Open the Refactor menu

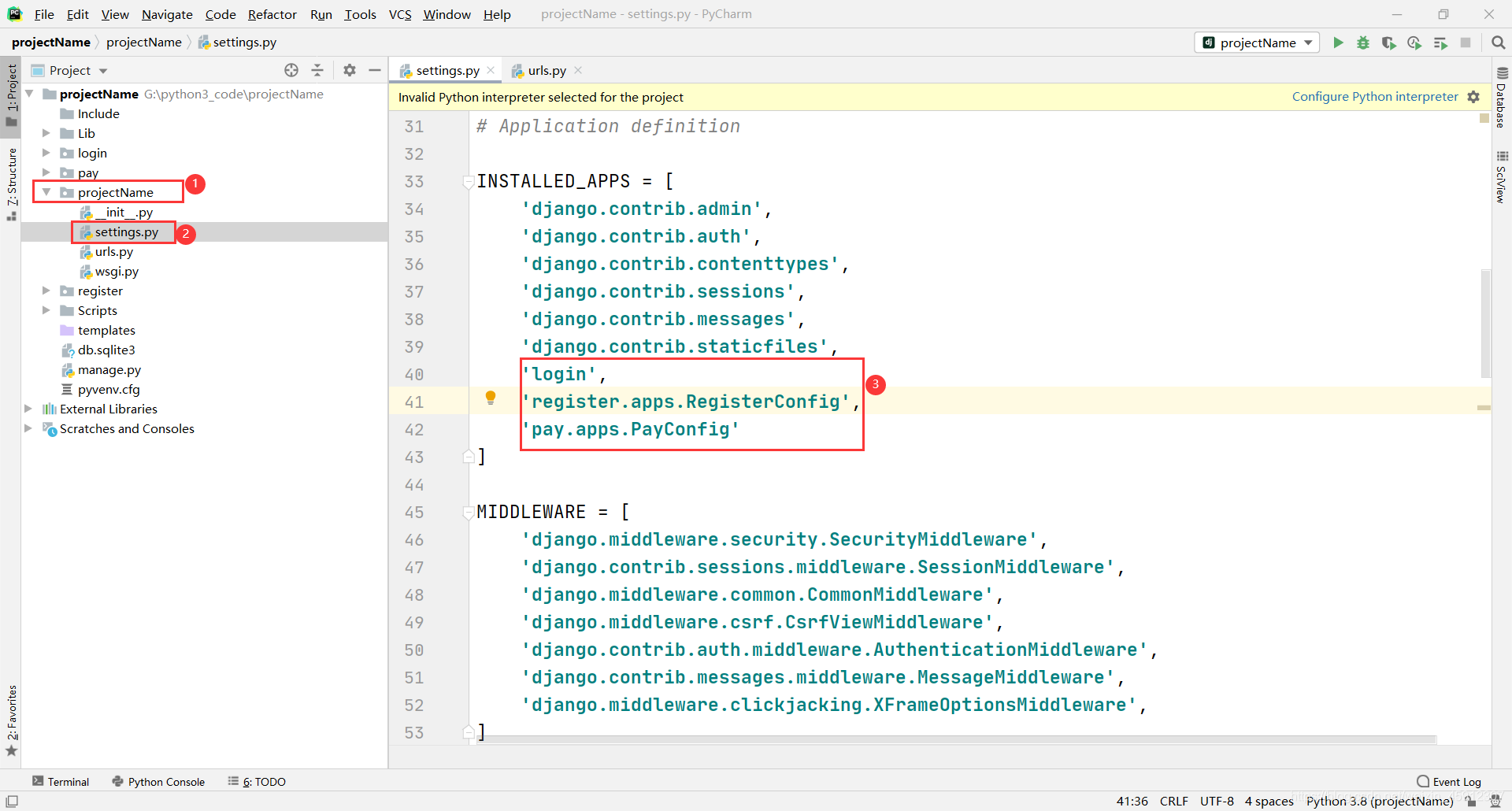(x=272, y=14)
